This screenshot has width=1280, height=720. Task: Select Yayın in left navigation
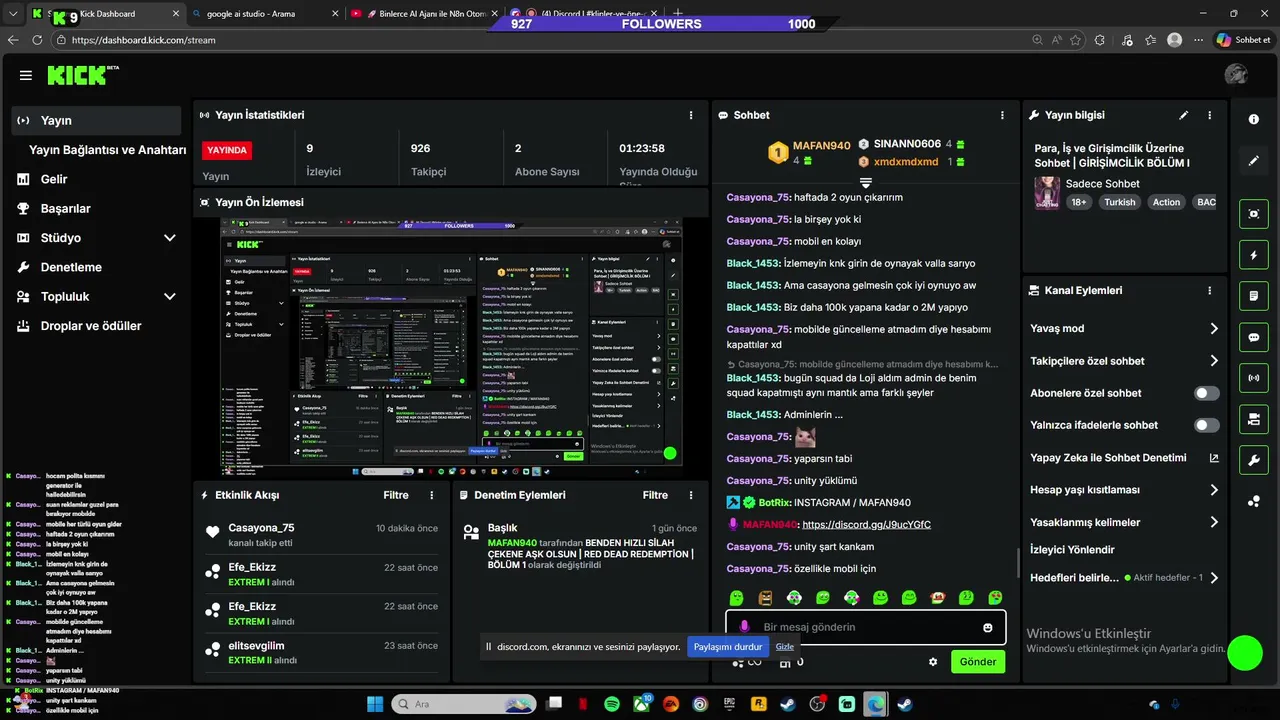96,120
